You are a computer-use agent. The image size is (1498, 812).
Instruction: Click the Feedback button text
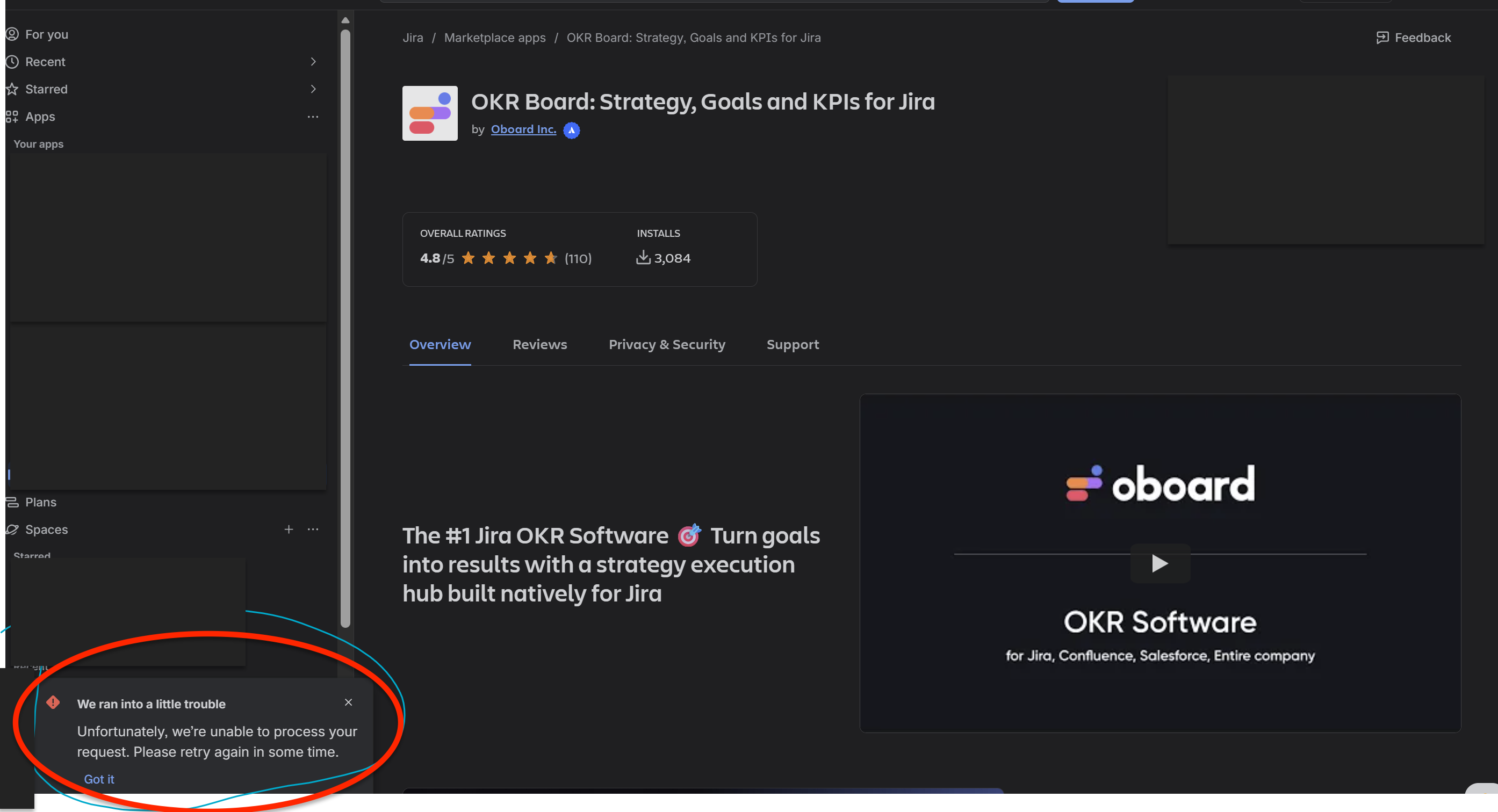pyautogui.click(x=1422, y=38)
